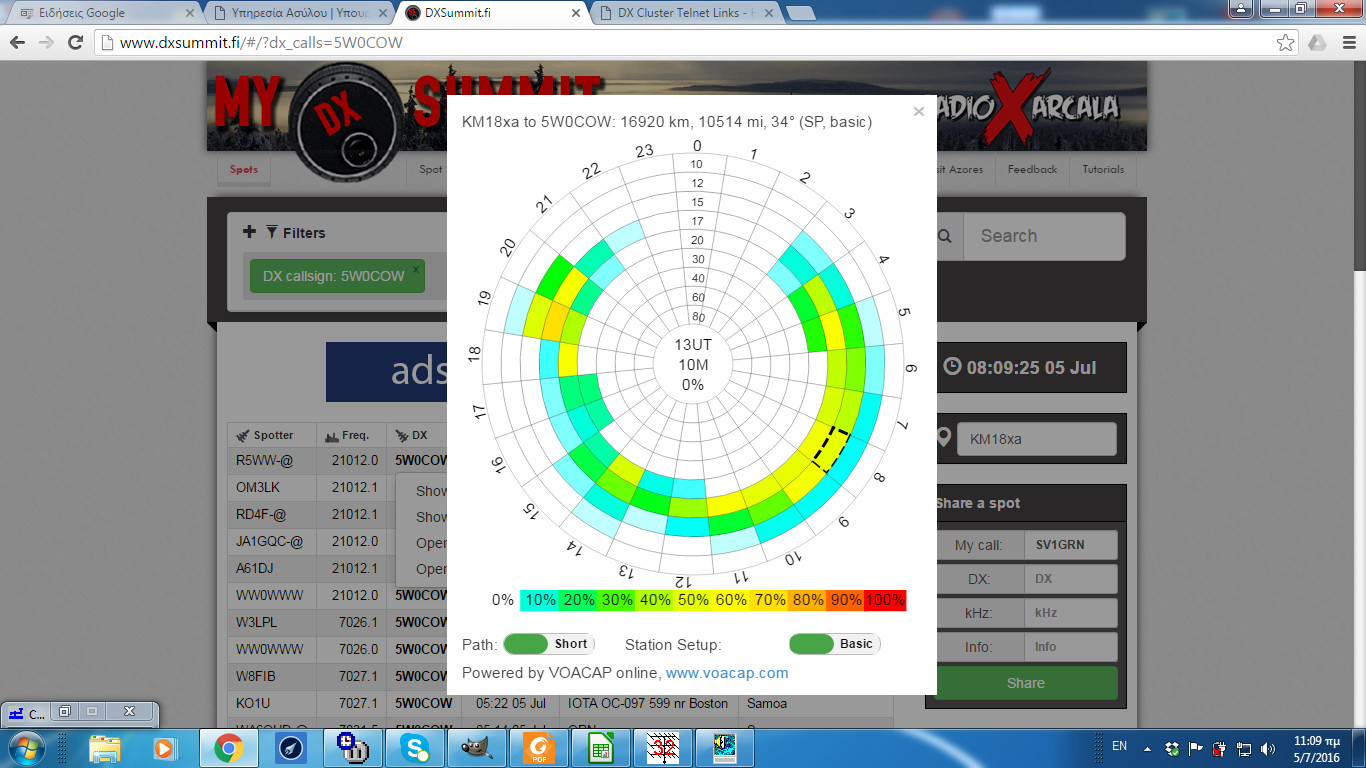The width and height of the screenshot is (1366, 768).
Task: Click spotter W8FIB in the table
Action: pos(255,676)
